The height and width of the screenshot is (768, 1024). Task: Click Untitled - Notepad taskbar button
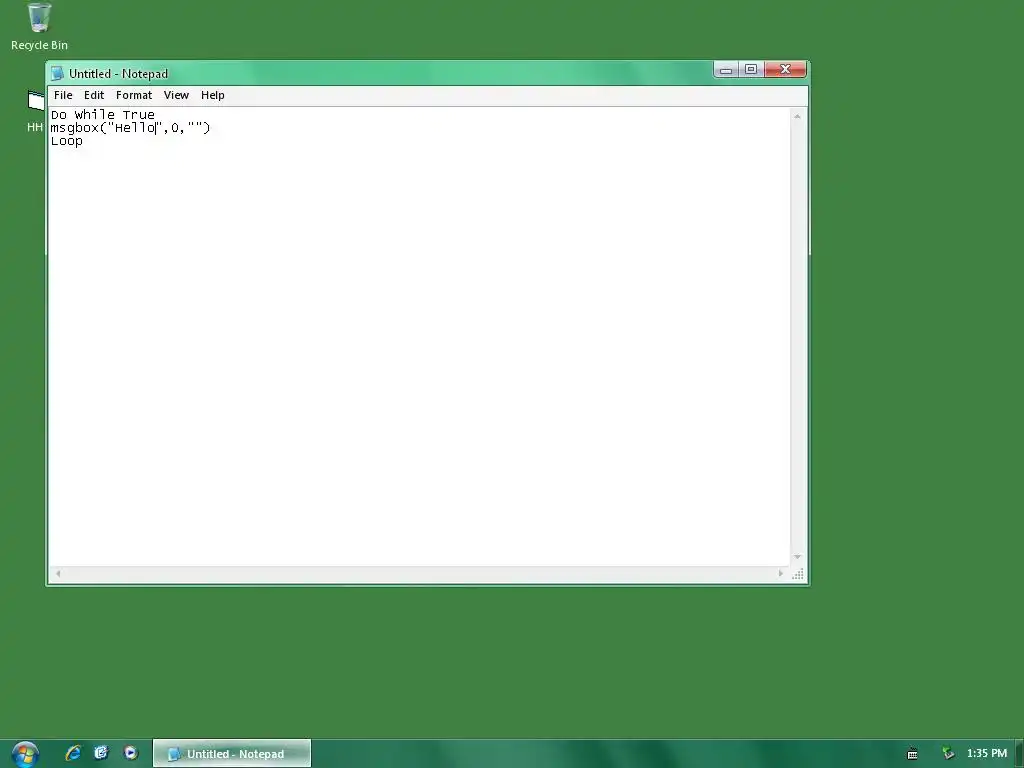[232, 754]
